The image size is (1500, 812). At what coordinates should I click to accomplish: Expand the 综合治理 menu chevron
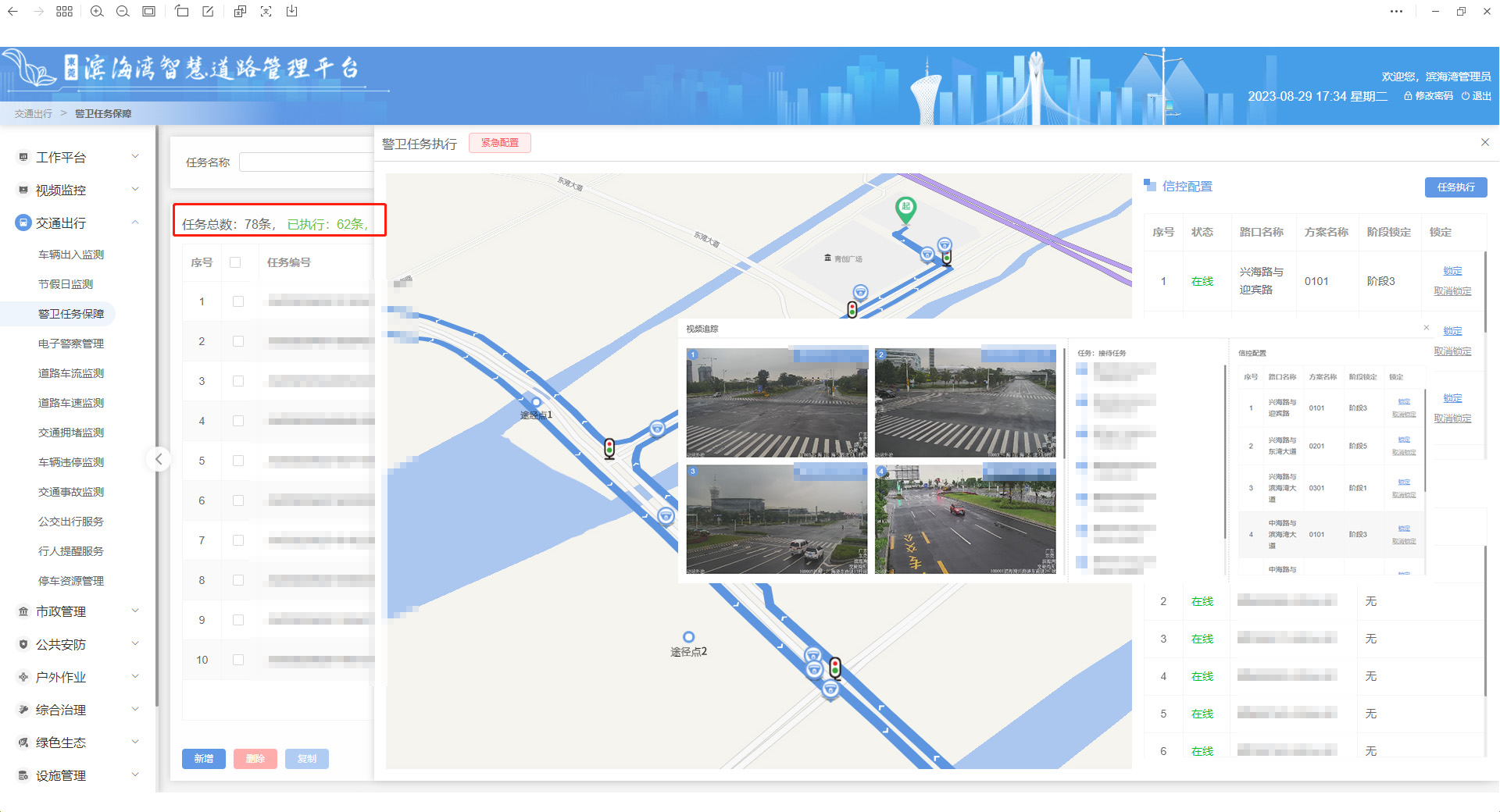135,709
